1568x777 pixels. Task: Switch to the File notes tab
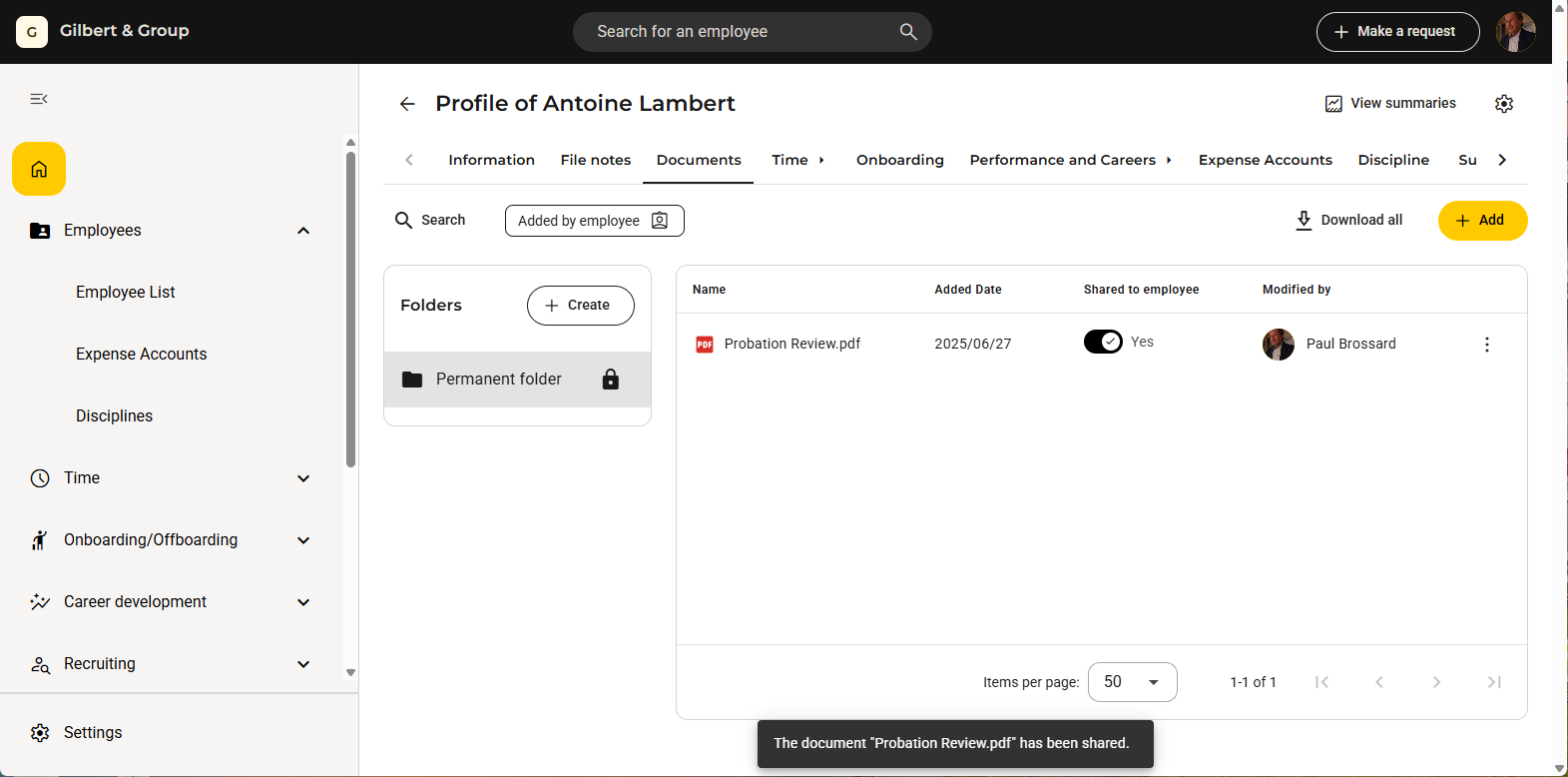pos(595,160)
